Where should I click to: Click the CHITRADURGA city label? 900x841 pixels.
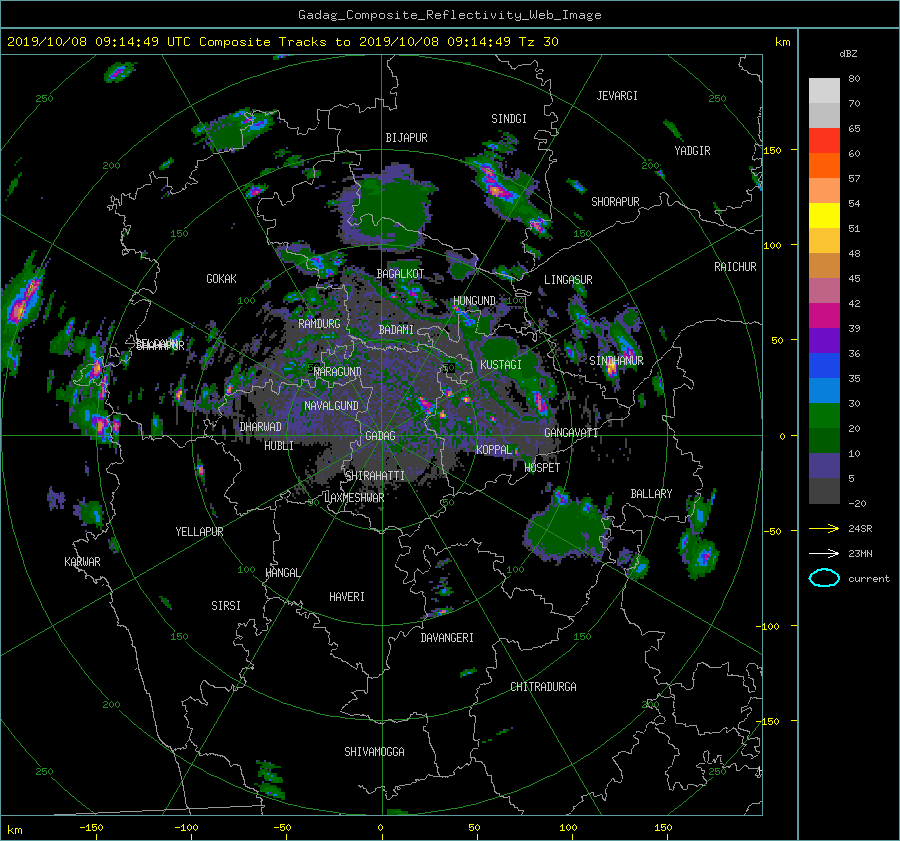pos(543,687)
